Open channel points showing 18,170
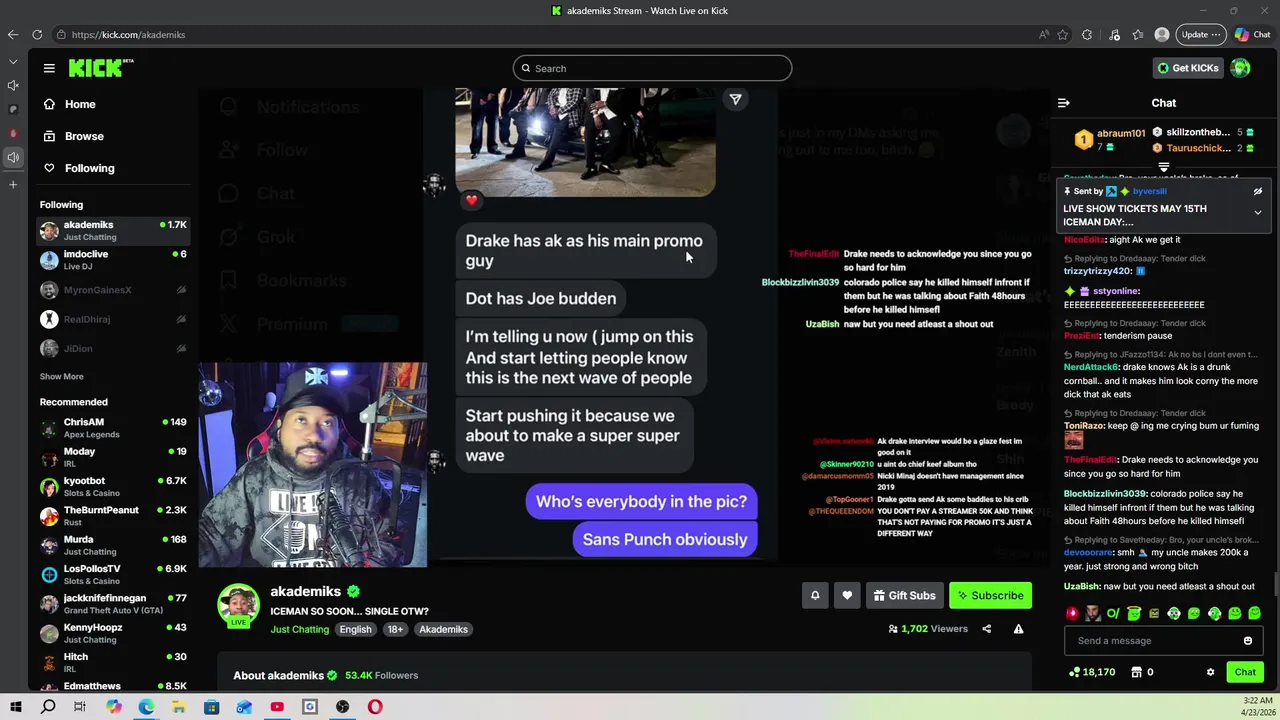Viewport: 1280px width, 720px height. 1091,672
